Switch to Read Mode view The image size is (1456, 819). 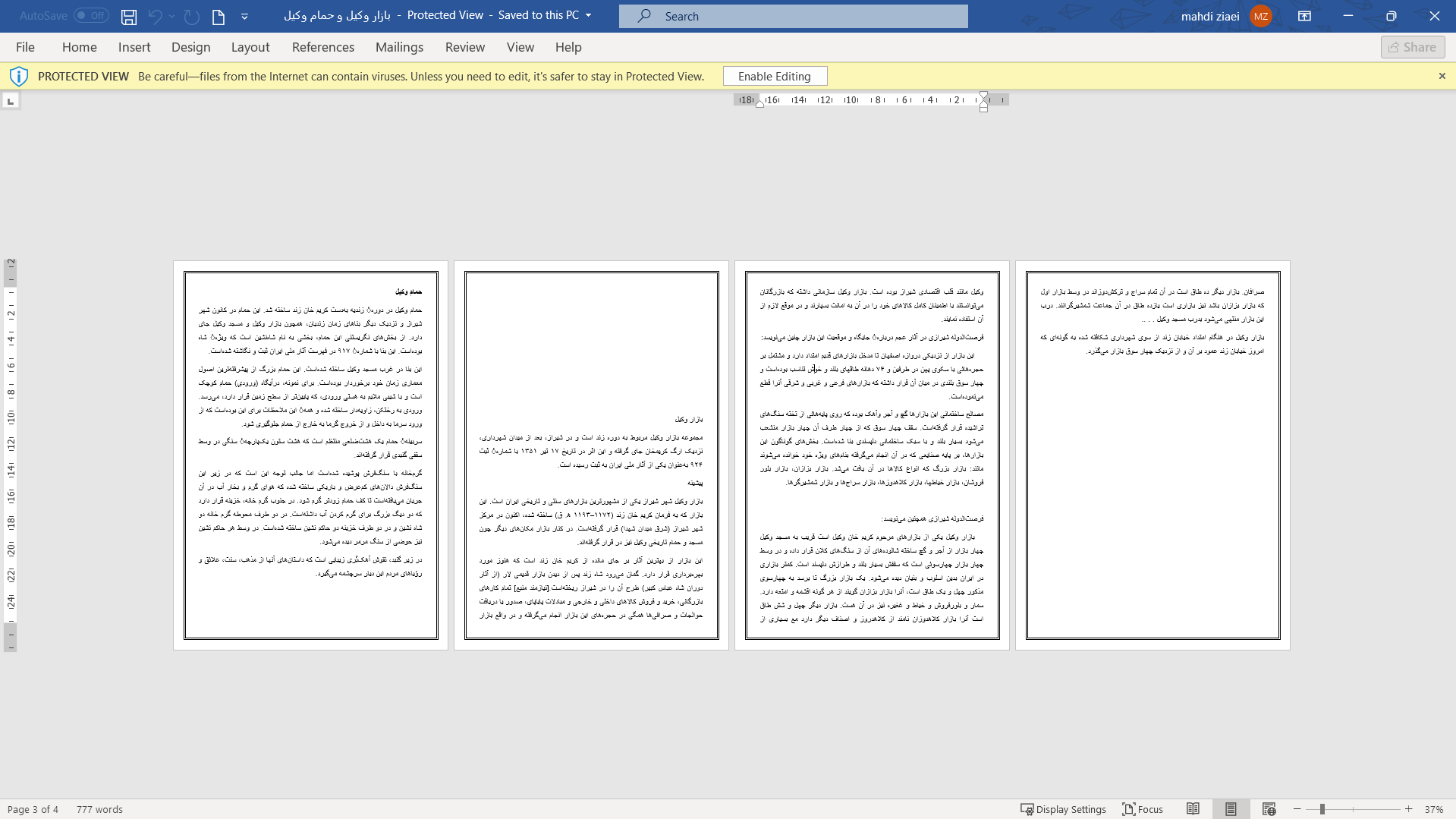[x=1193, y=809]
